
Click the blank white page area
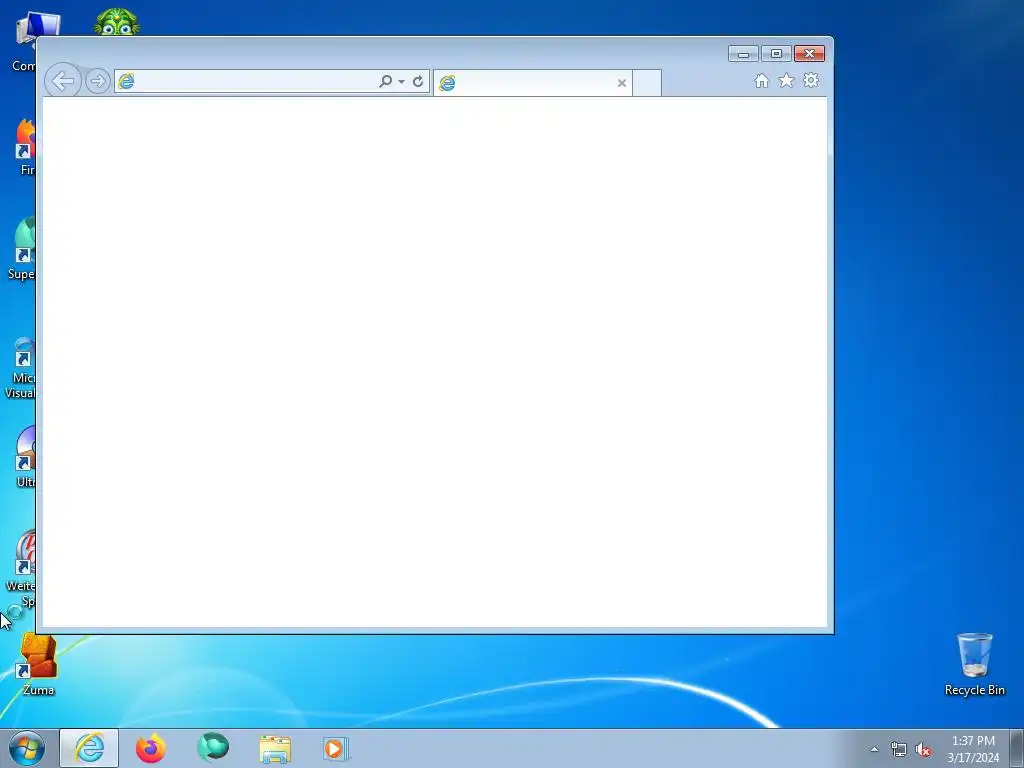435,362
